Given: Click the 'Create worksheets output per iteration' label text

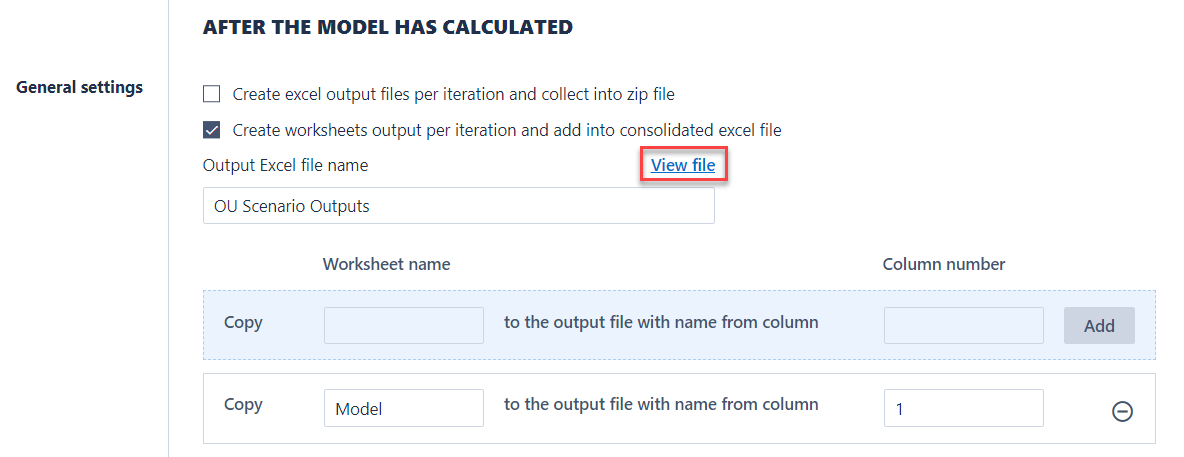Looking at the screenshot, I should pyautogui.click(x=506, y=130).
